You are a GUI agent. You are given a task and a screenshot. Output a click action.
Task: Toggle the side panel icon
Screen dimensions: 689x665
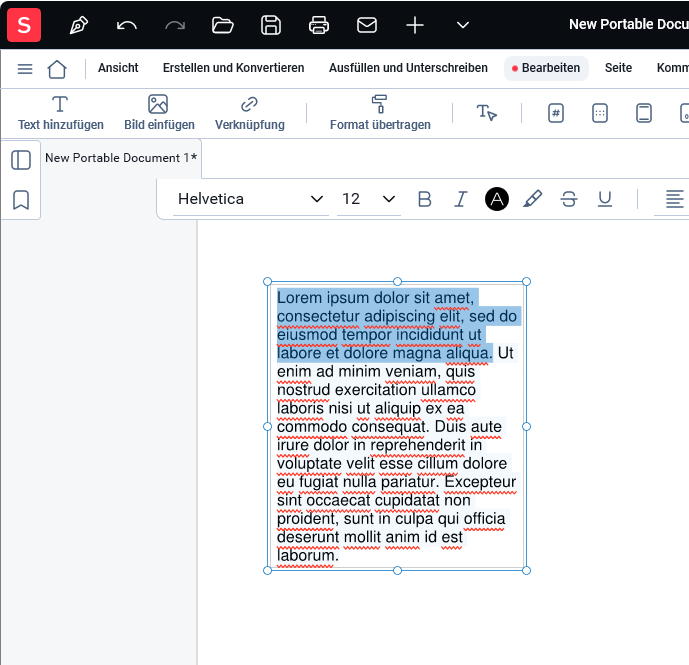click(21, 160)
